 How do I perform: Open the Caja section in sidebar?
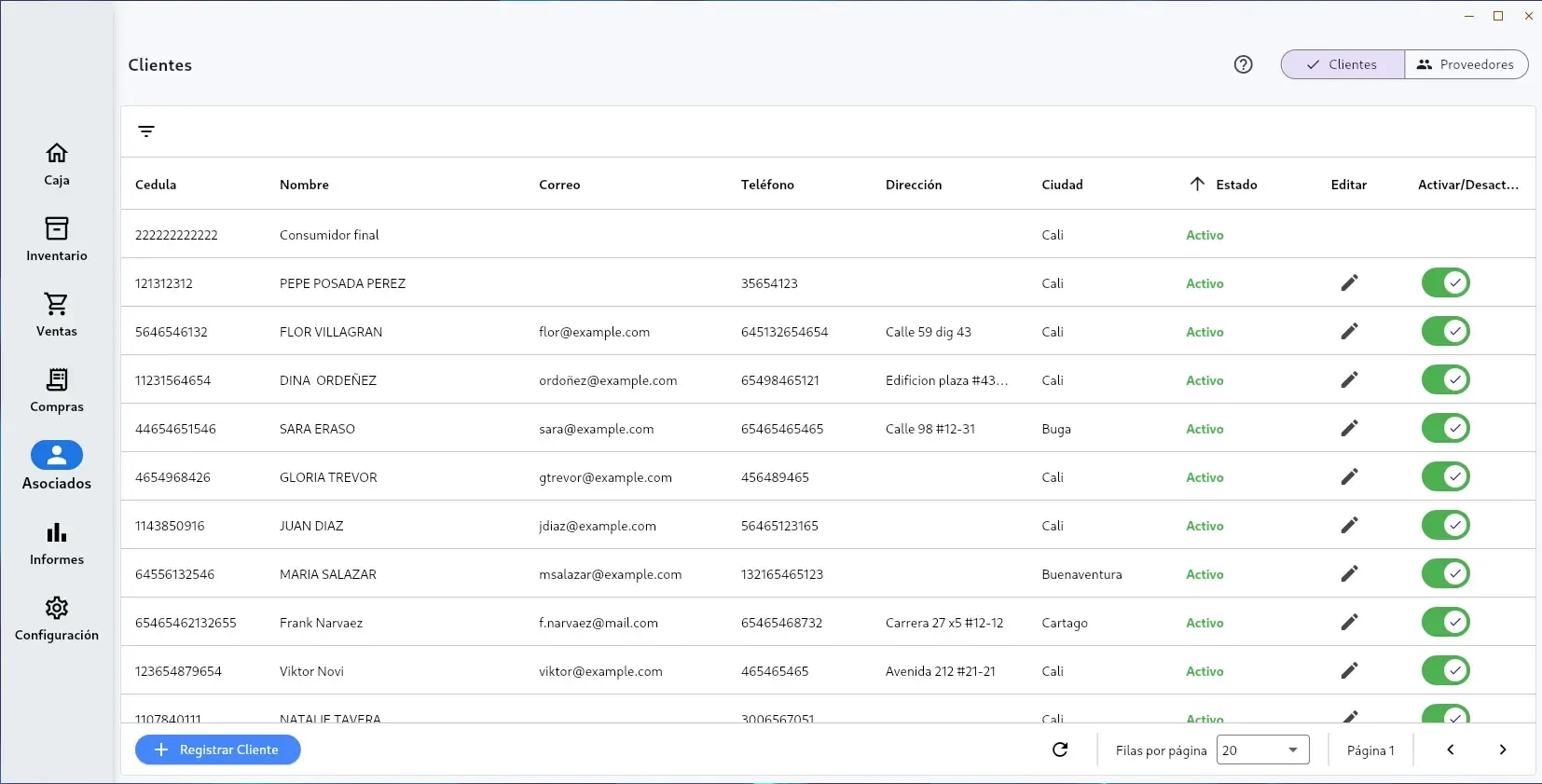(57, 164)
